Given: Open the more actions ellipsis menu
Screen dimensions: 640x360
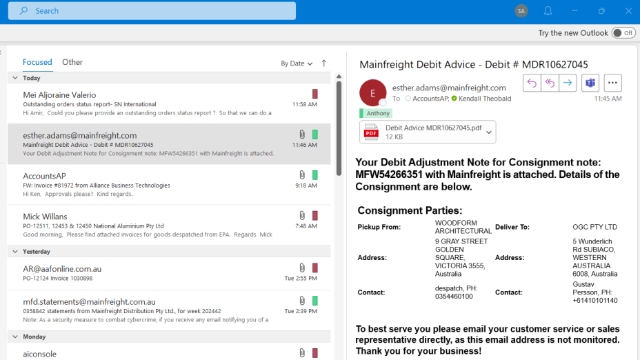Looking at the screenshot, I should (613, 83).
